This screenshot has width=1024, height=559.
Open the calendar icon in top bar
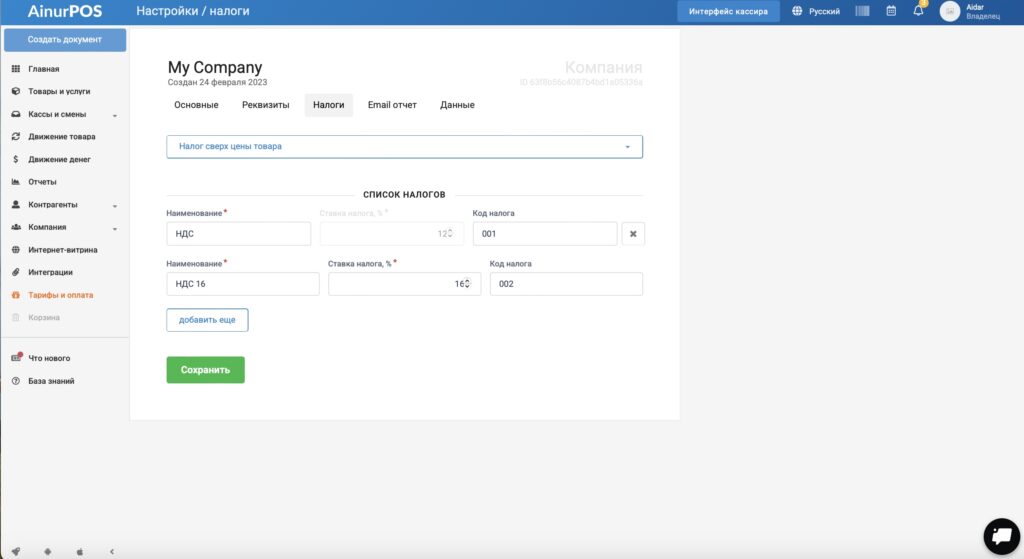tap(890, 11)
